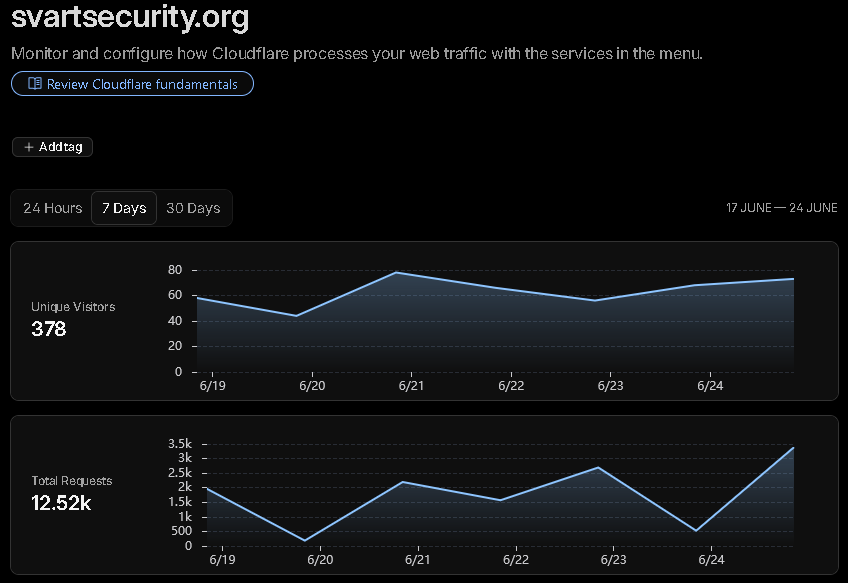848x583 pixels.
Task: Click the Review Cloudflare fundamentals button
Action: tap(132, 84)
